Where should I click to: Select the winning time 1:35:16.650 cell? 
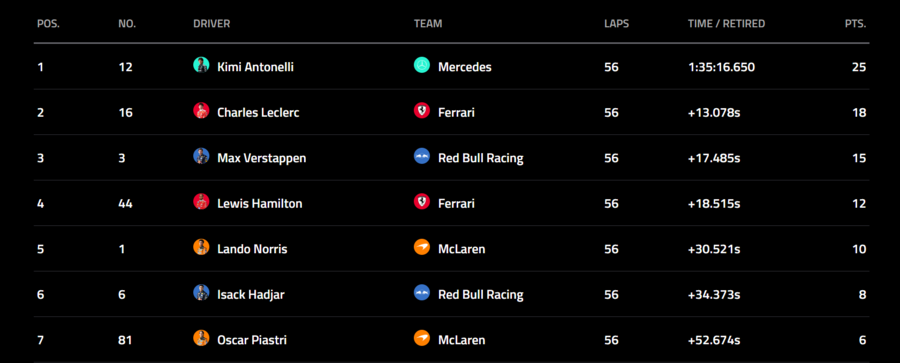[x=721, y=67]
